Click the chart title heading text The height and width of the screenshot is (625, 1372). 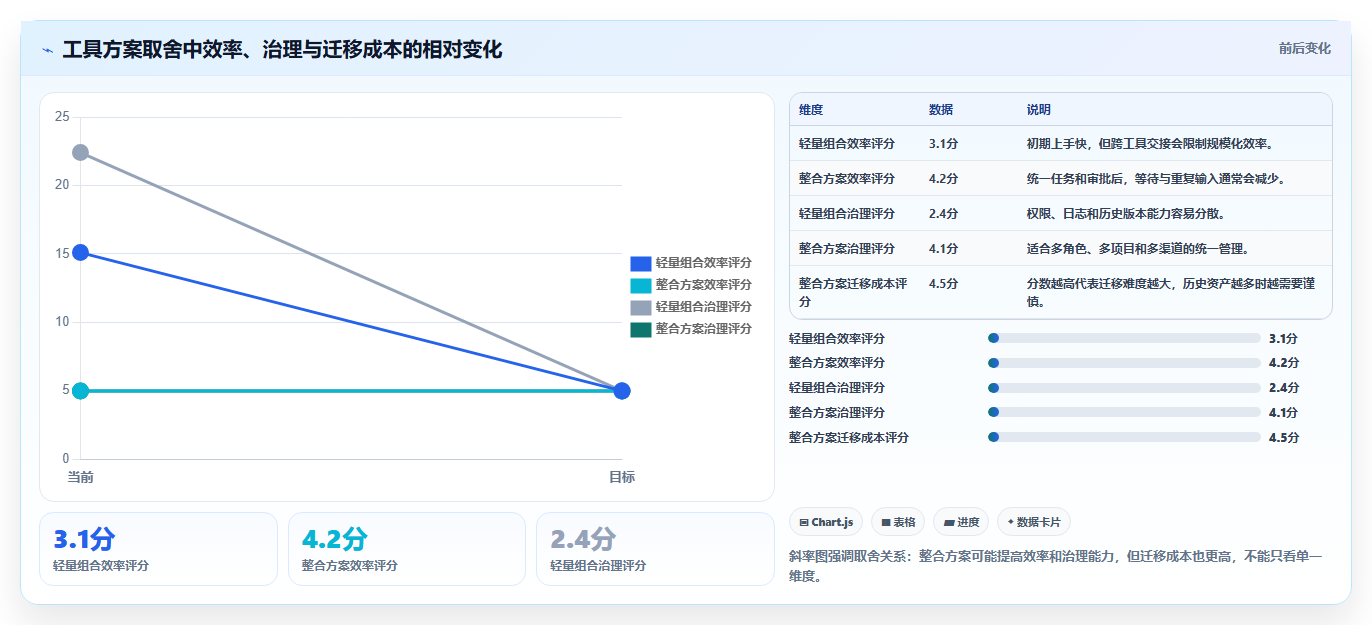[x=282, y=49]
